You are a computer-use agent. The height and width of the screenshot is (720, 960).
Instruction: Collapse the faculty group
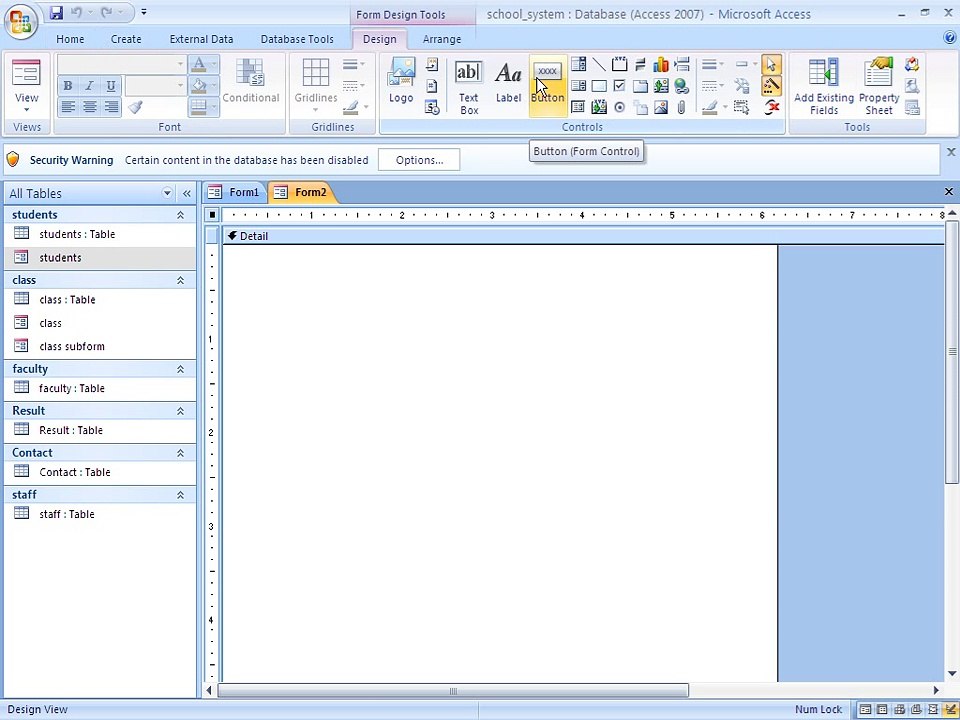(181, 369)
